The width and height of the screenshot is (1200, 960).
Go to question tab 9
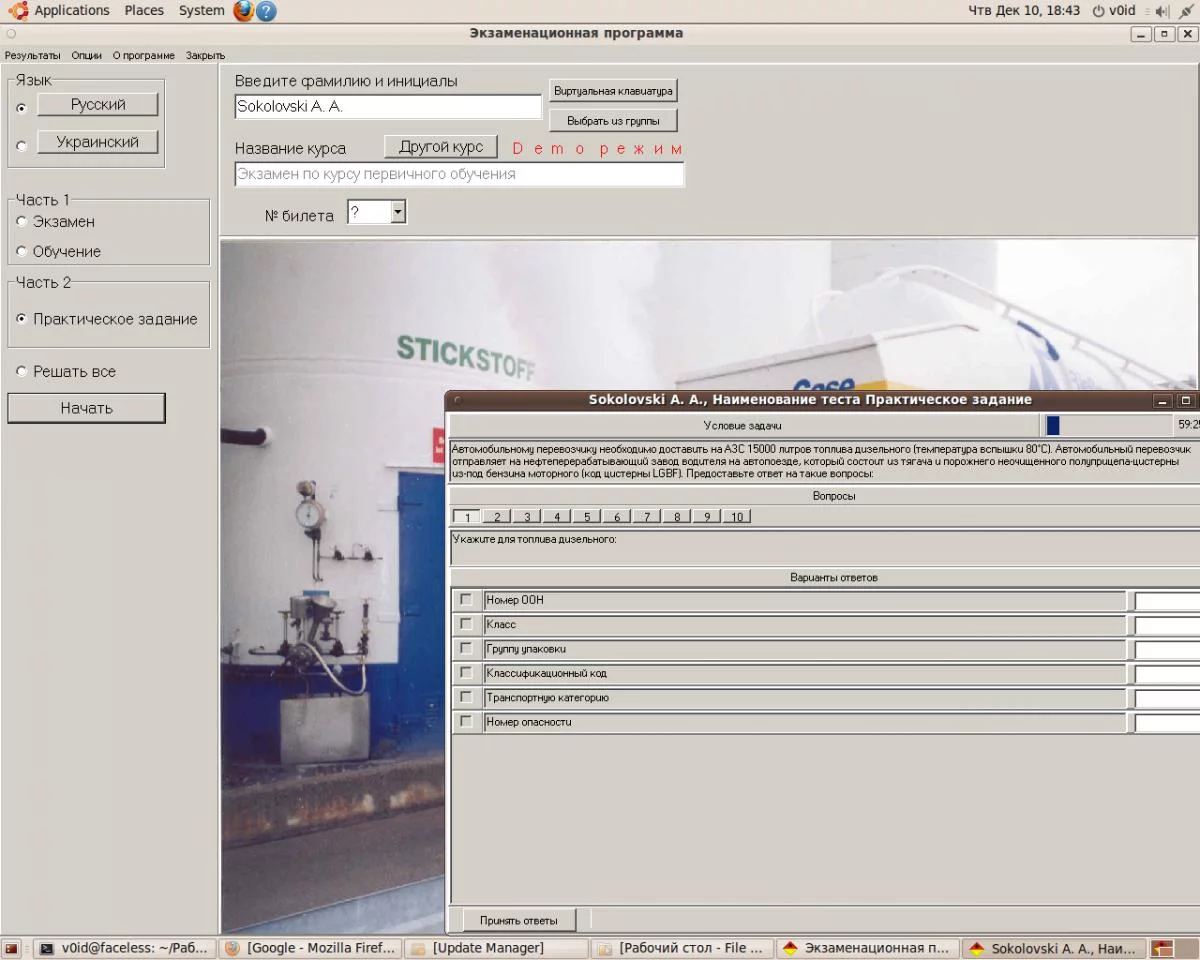point(706,517)
